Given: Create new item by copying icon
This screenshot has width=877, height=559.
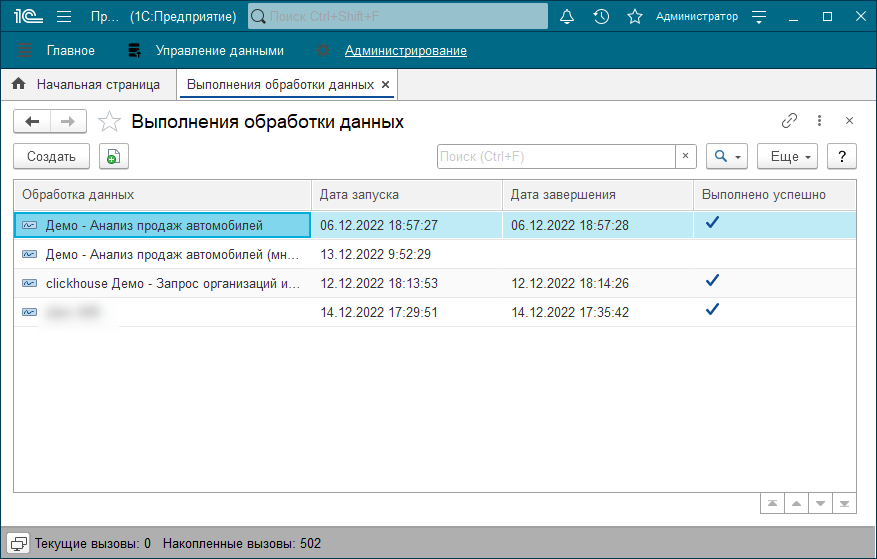Looking at the screenshot, I should [x=114, y=156].
